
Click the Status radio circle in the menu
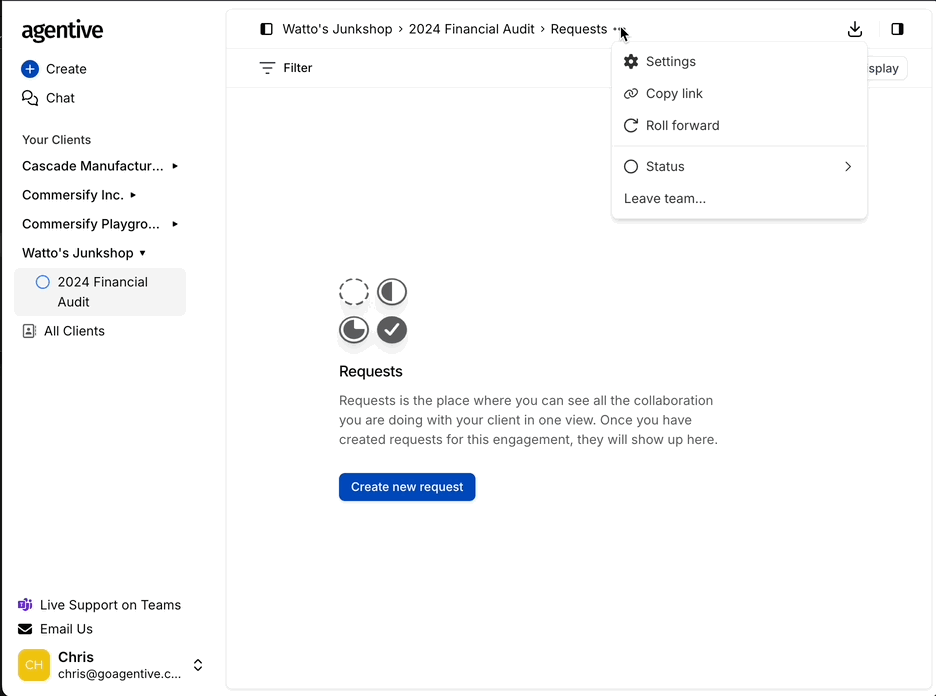[631, 166]
